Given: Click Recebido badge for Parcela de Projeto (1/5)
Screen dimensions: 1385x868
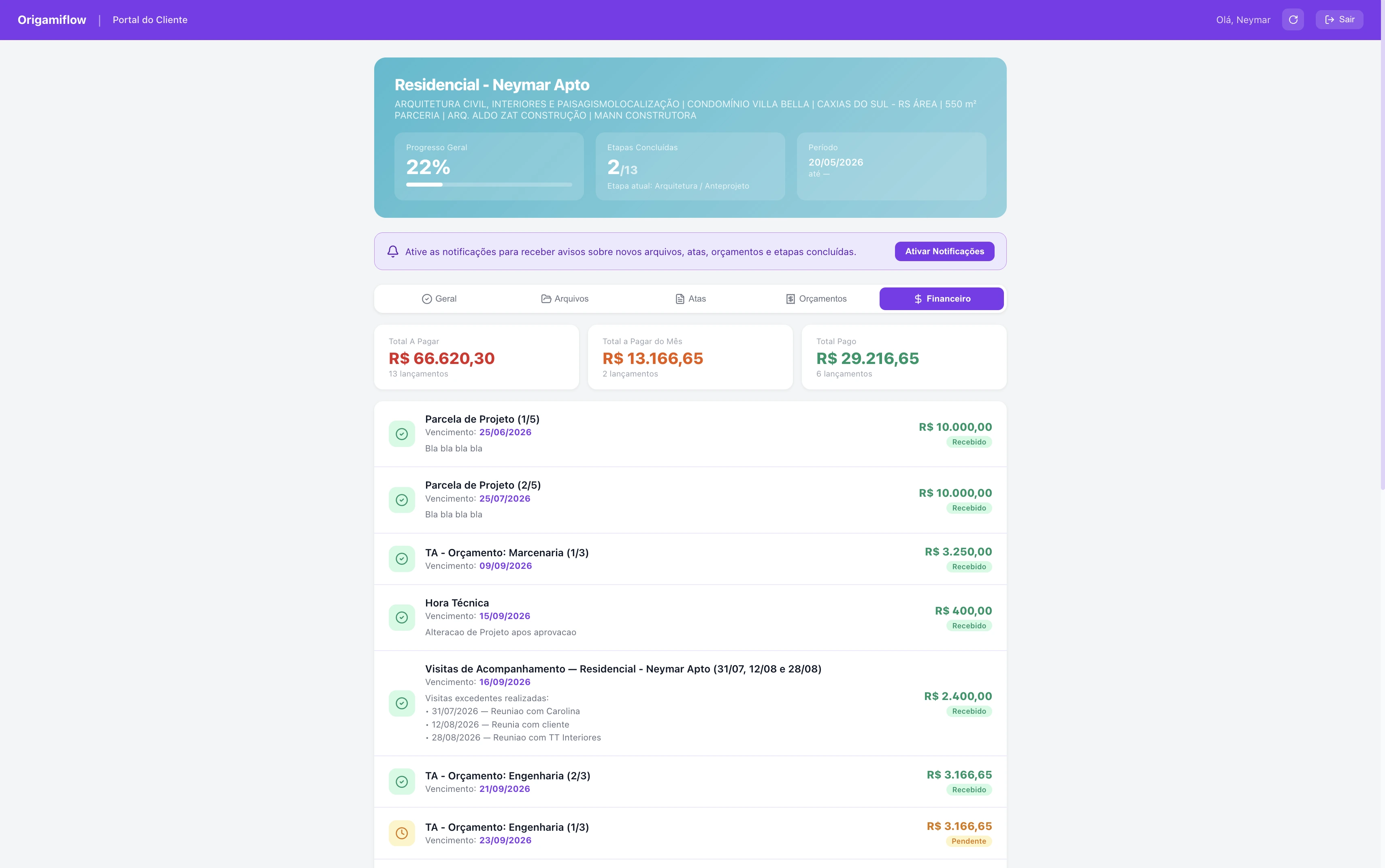Looking at the screenshot, I should (969, 442).
